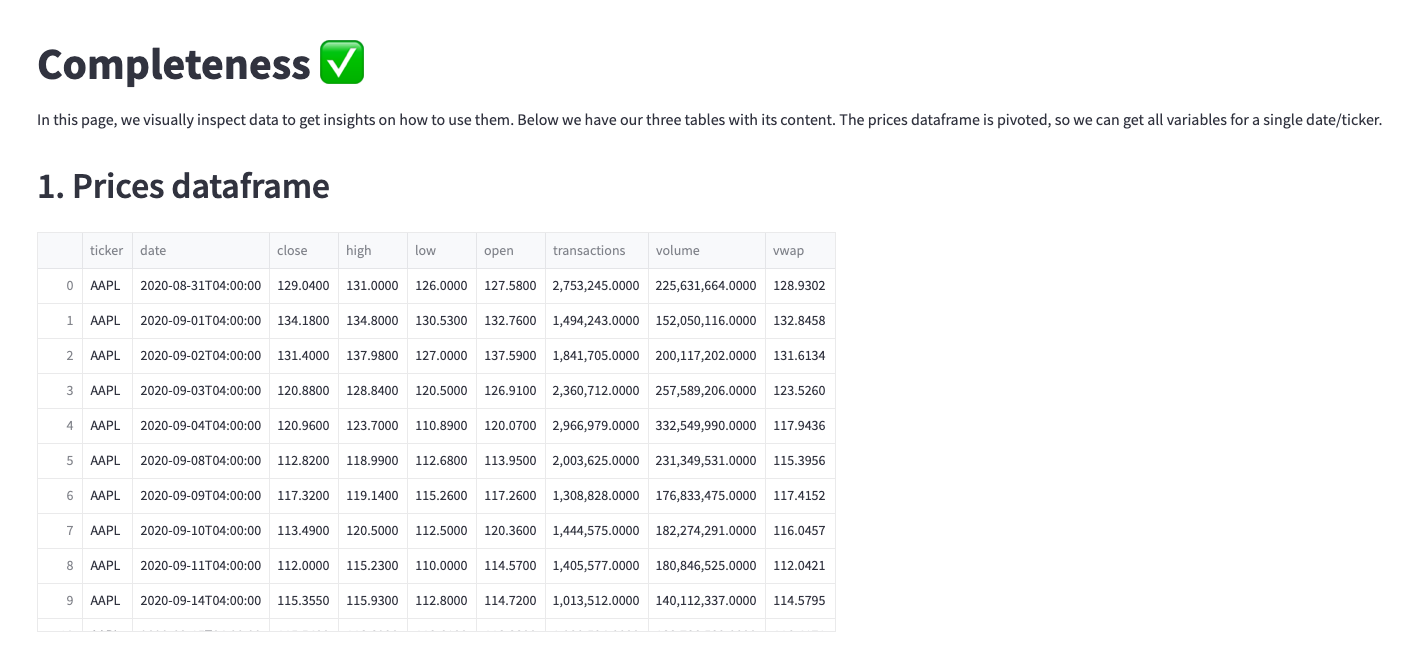This screenshot has width=1408, height=662.
Task: Sort by the date column header
Action: pos(201,251)
